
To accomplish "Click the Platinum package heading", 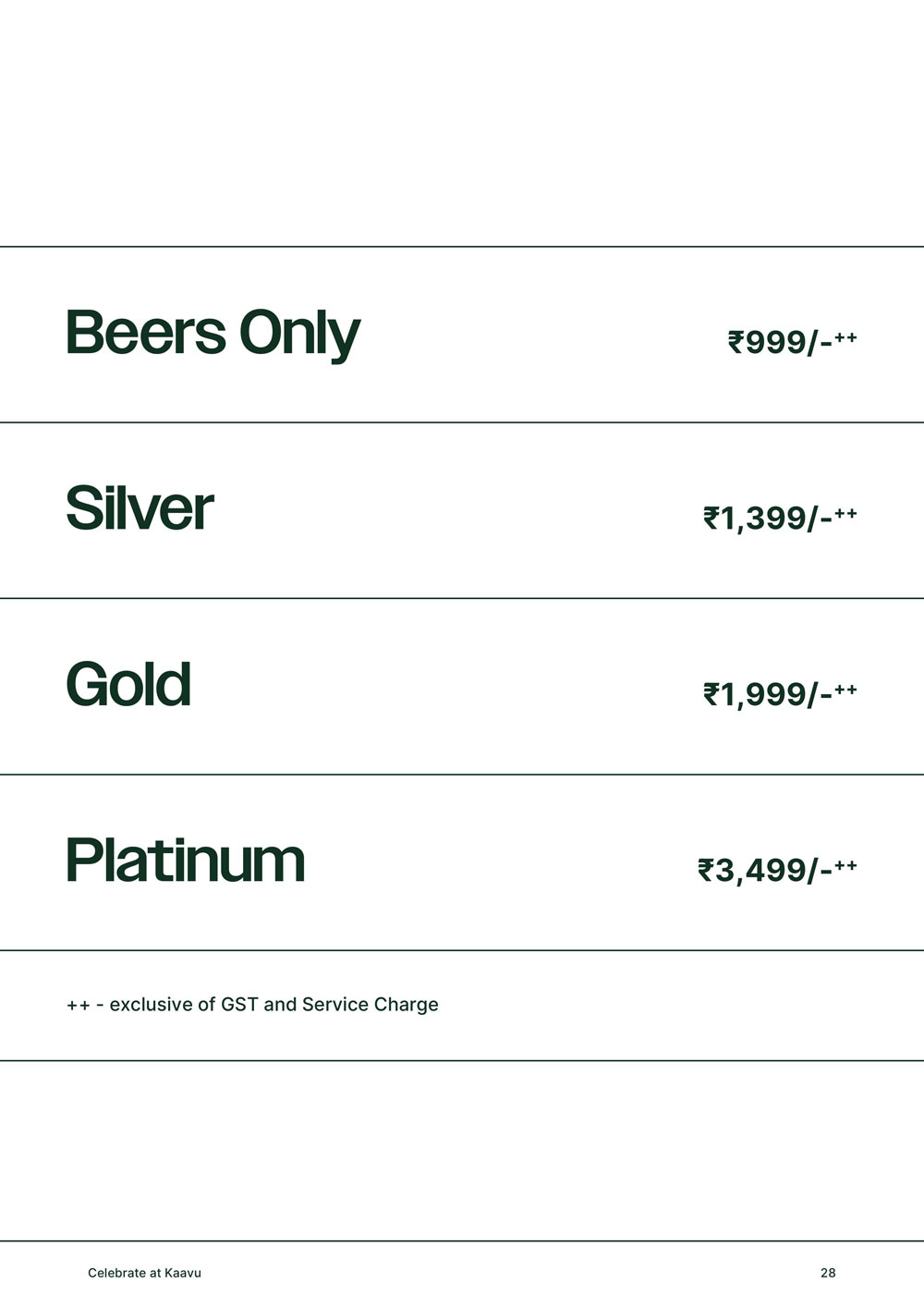I will (x=185, y=861).
